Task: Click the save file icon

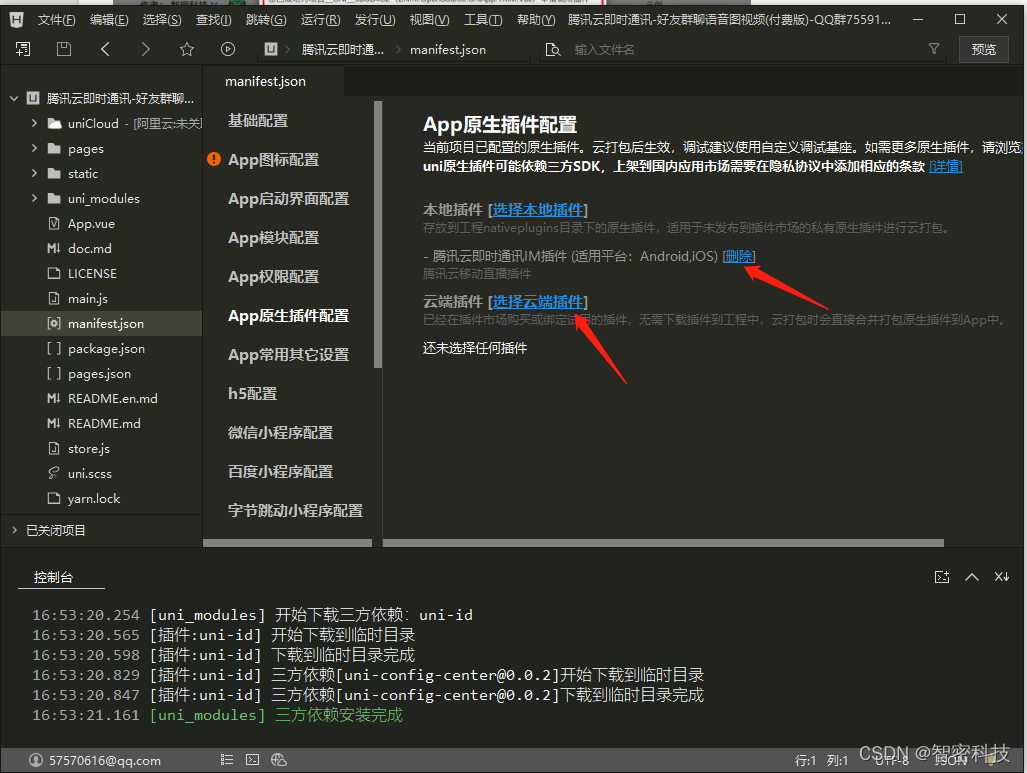Action: tap(64, 49)
